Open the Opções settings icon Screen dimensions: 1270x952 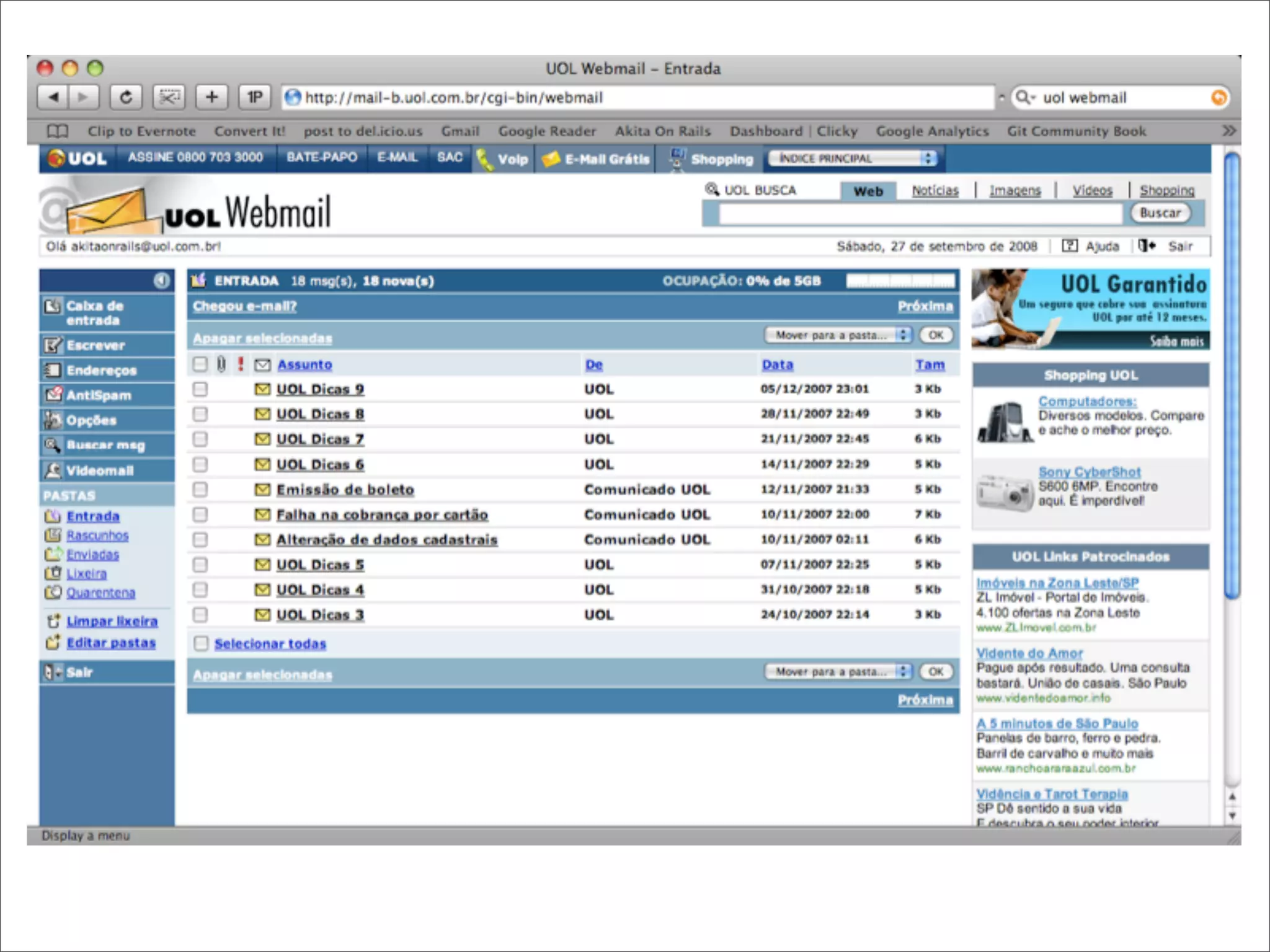53,420
